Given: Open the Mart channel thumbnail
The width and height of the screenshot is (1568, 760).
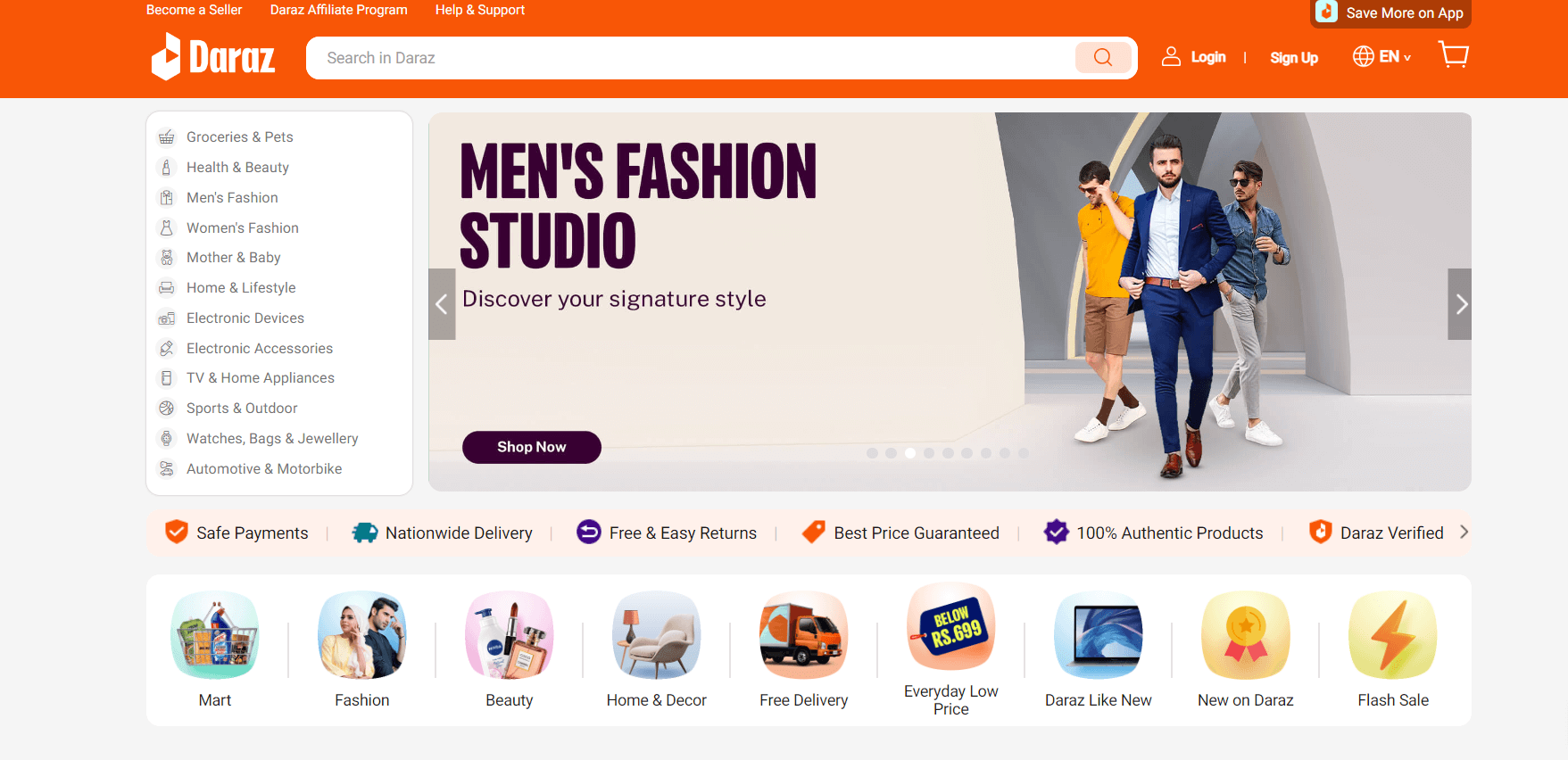Looking at the screenshot, I should point(215,635).
